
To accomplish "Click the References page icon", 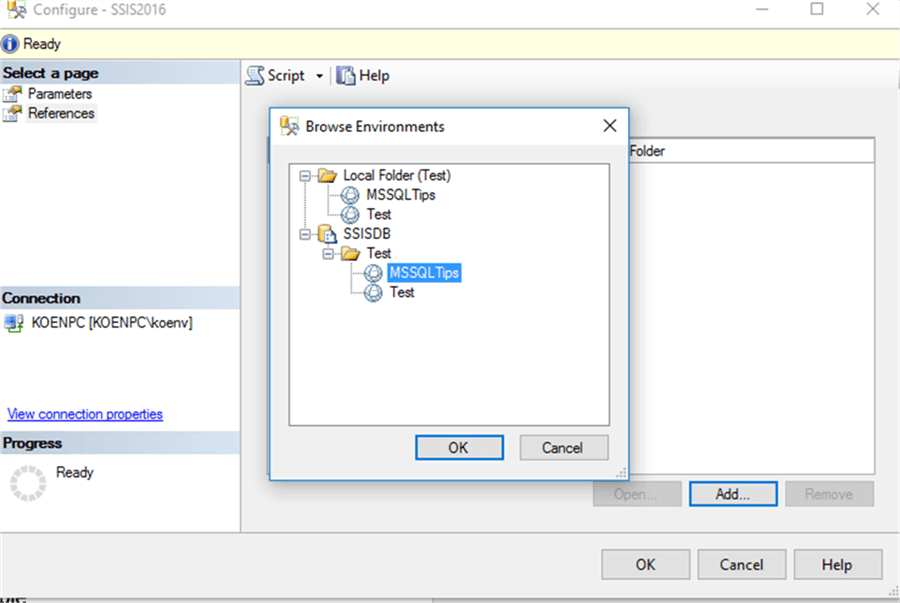I will [12, 113].
